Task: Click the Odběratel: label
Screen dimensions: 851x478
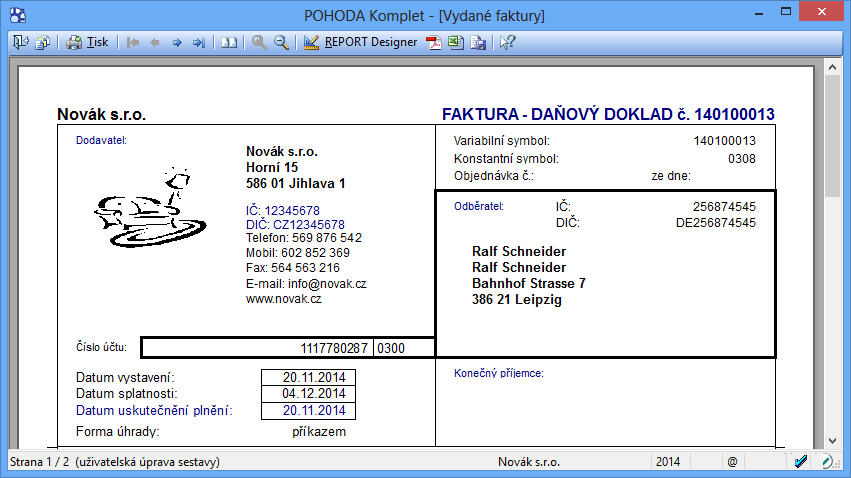Action: click(x=479, y=206)
